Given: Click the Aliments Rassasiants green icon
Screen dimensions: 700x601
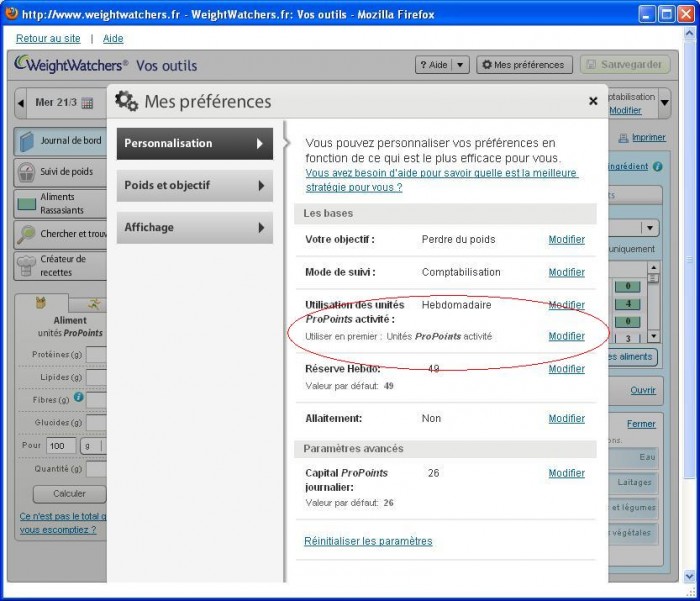Looking at the screenshot, I should [x=26, y=204].
